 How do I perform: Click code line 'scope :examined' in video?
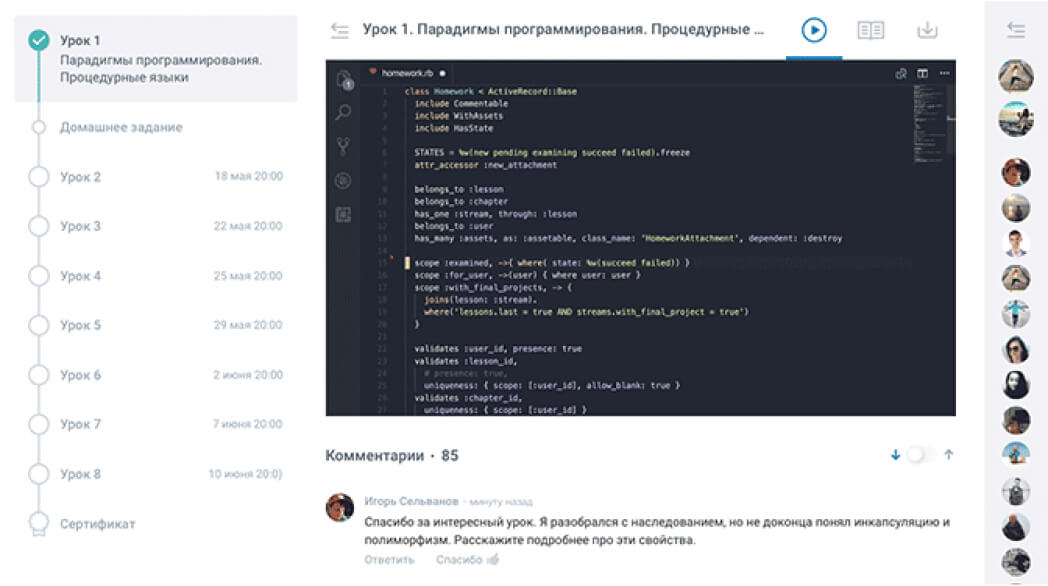coord(551,263)
